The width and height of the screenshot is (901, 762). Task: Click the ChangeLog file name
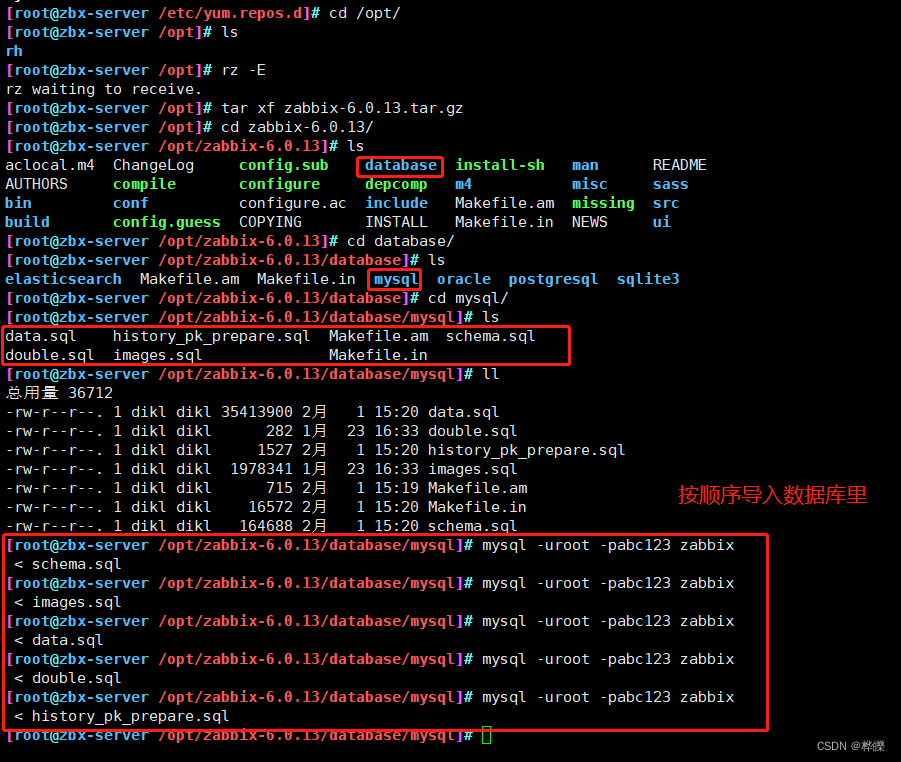[x=153, y=166]
